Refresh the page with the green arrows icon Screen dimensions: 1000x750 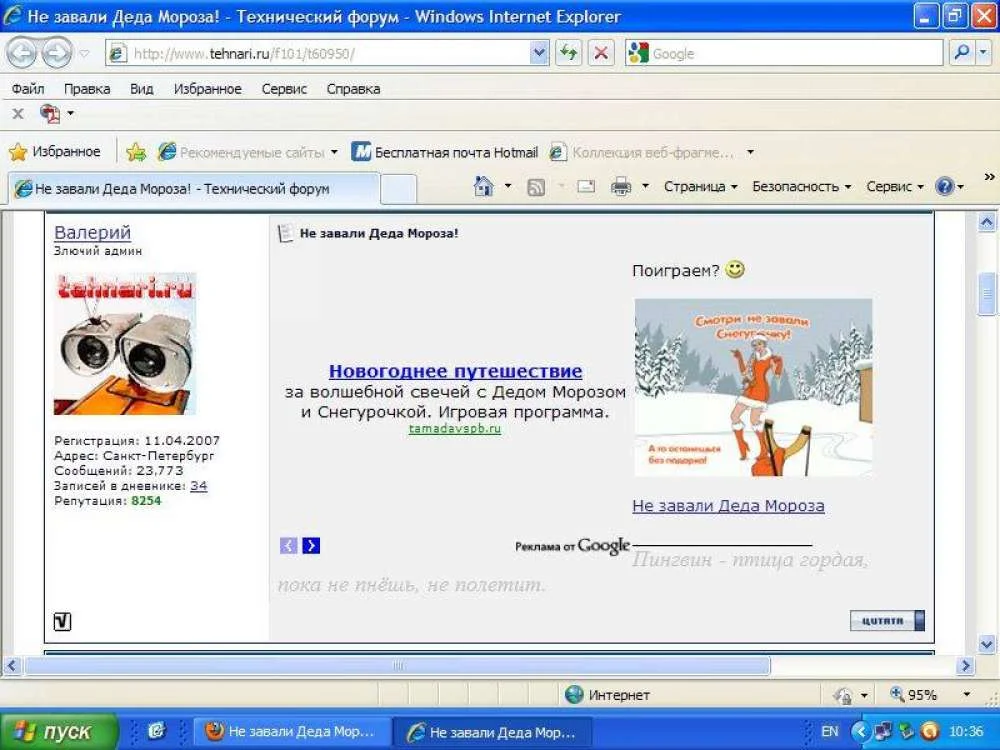point(568,54)
